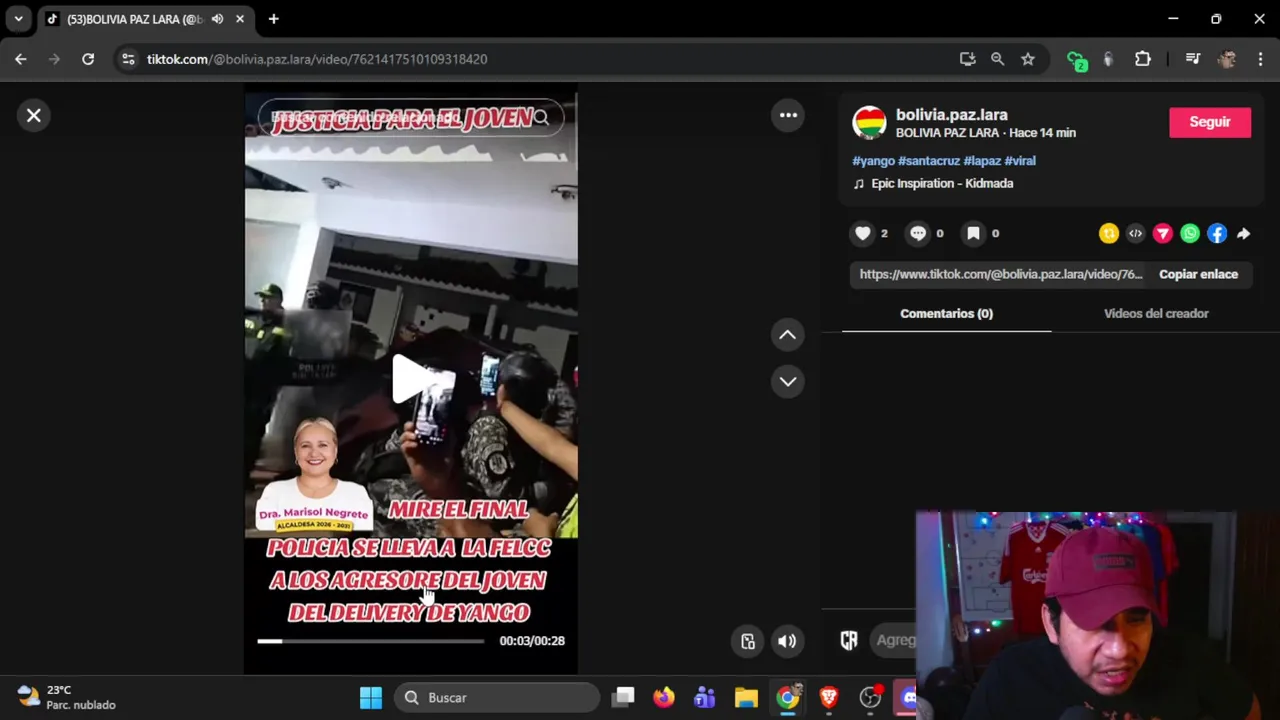Go back in browser history

coord(21,59)
